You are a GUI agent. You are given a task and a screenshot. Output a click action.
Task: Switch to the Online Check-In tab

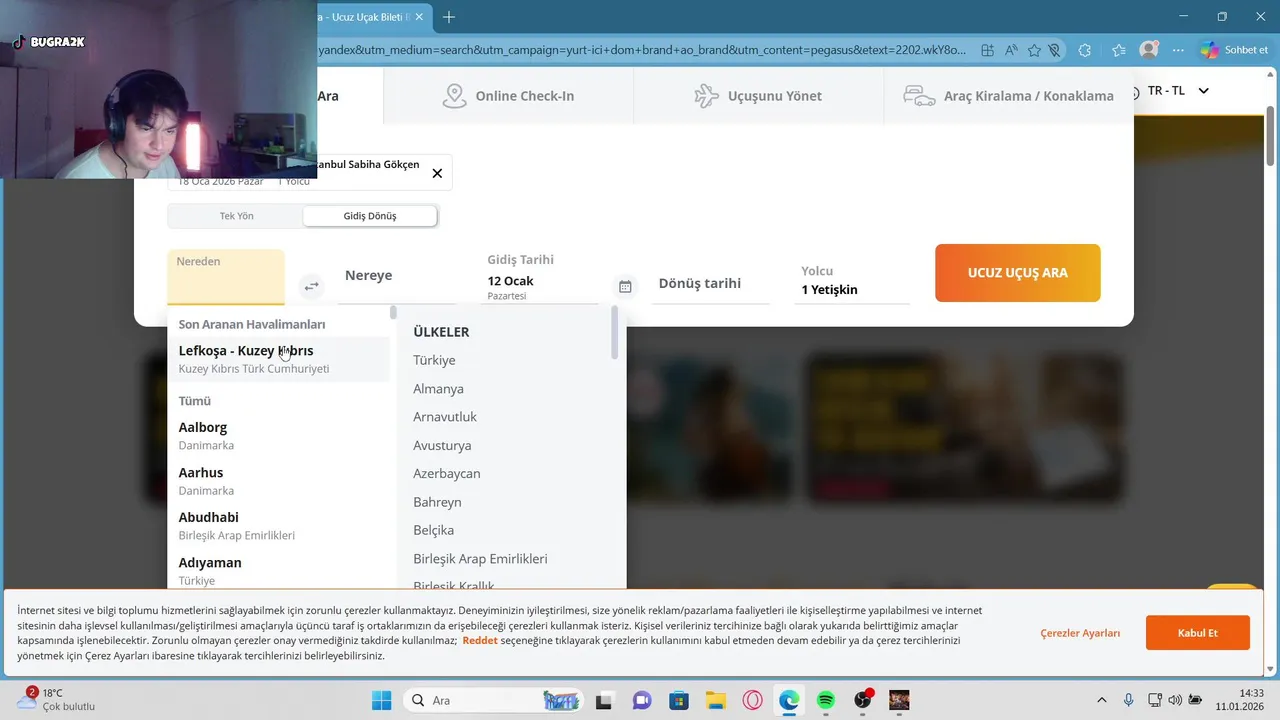(x=509, y=96)
